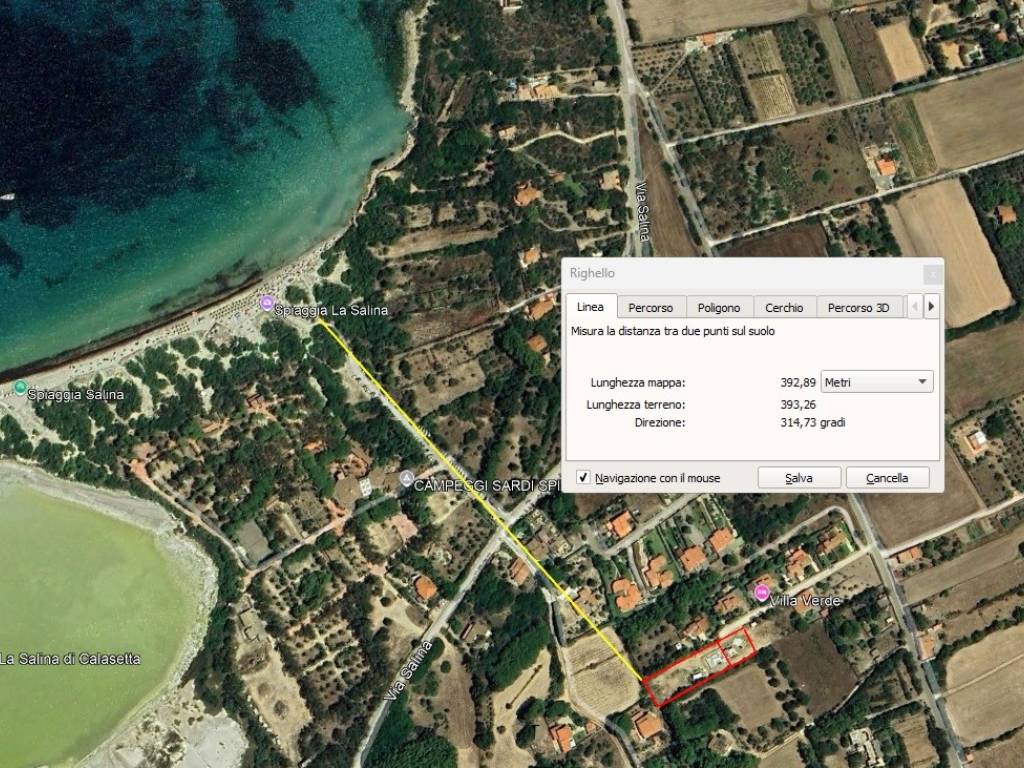The image size is (1024, 768).
Task: Click the La Salina di Calasetta label
Action: point(70,659)
